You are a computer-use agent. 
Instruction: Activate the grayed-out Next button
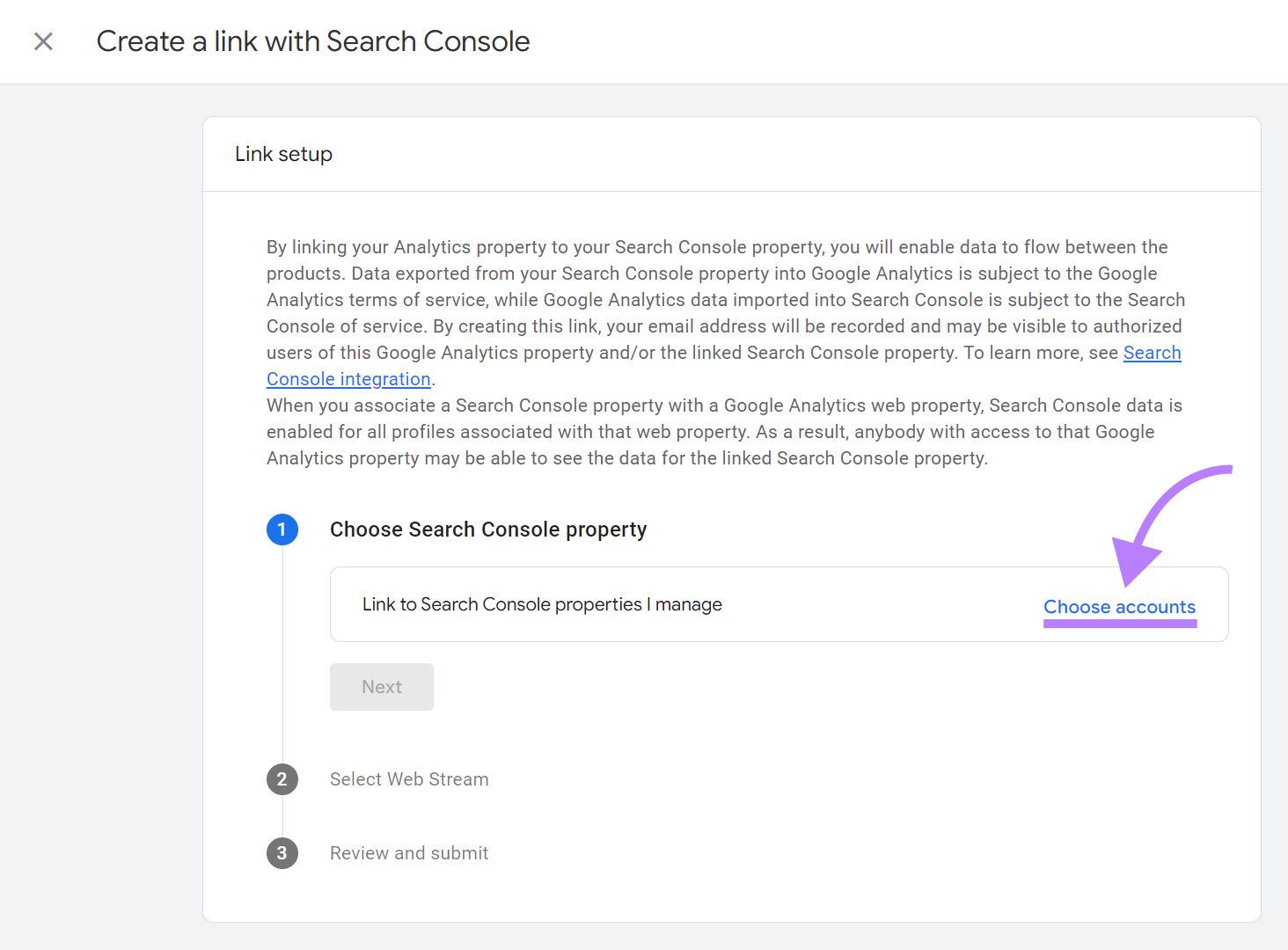pyautogui.click(x=381, y=686)
